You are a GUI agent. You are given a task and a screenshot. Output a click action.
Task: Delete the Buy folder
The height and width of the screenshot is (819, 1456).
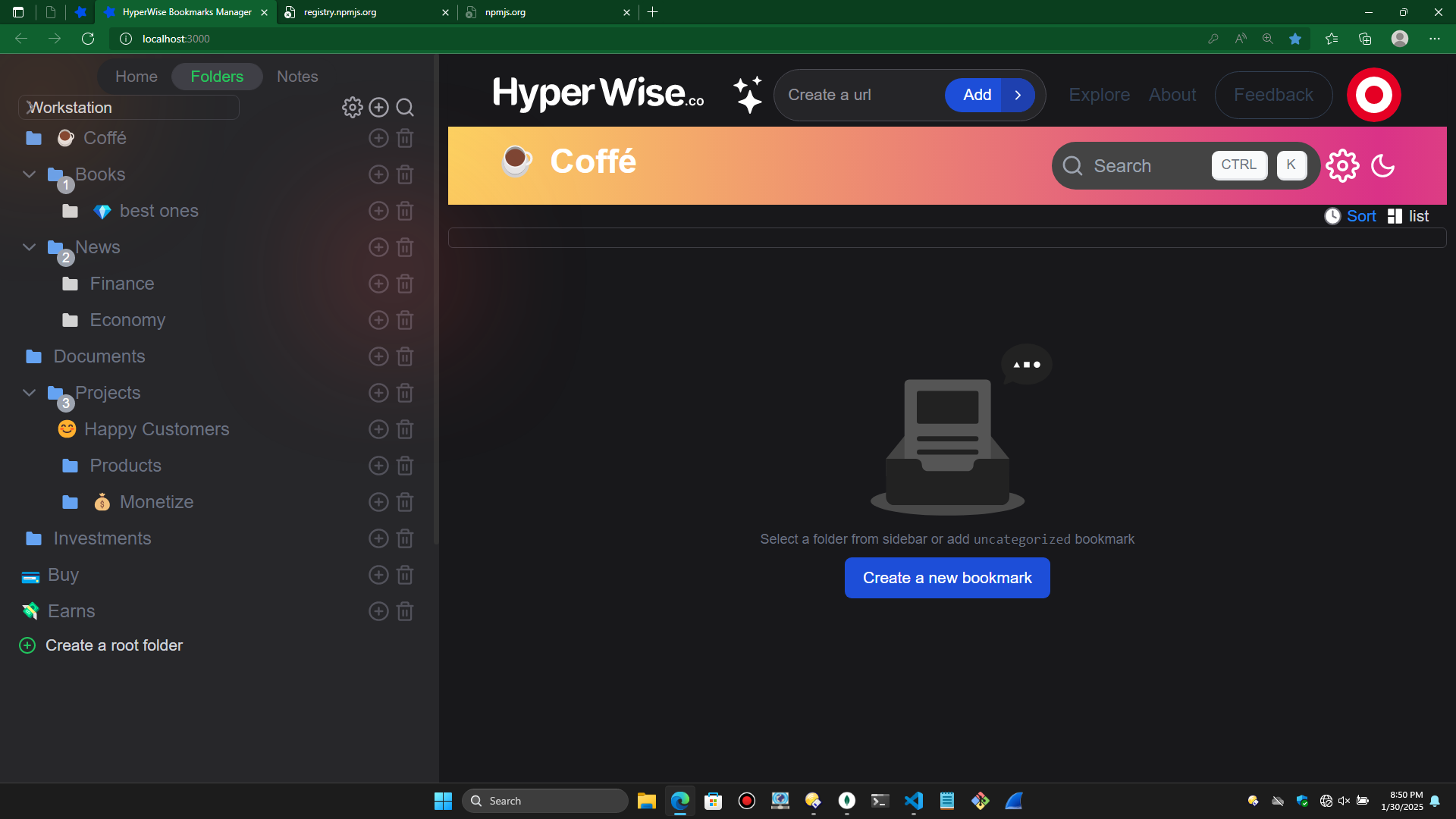(x=405, y=575)
